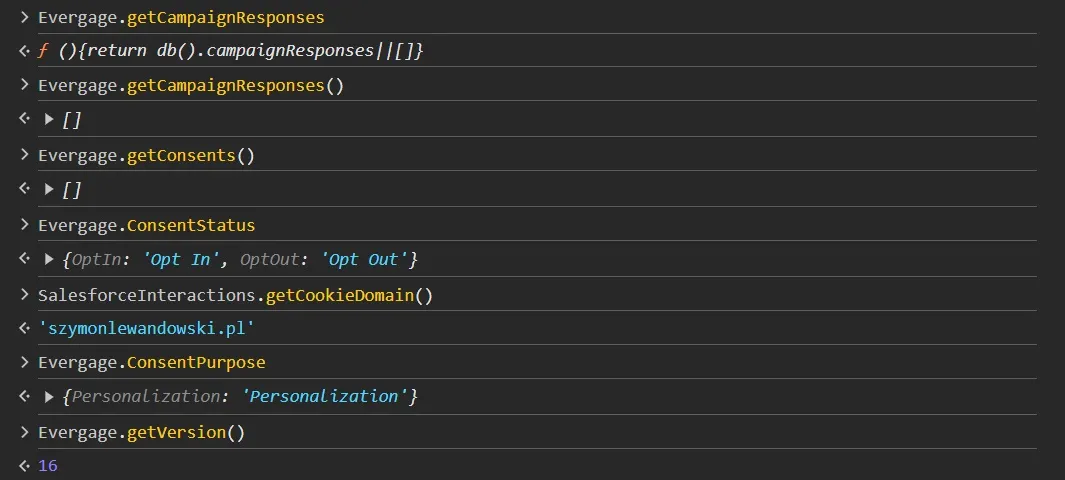Click the Evergage.getConsents() command entry
The height and width of the screenshot is (480, 1065).
tap(146, 155)
